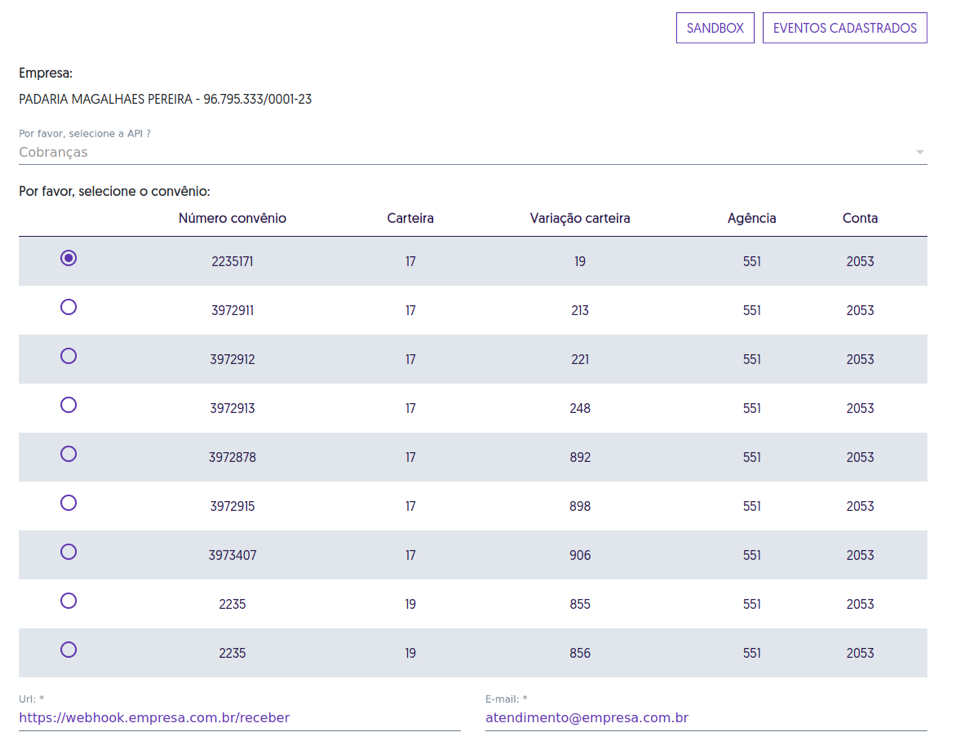Select radio for convênio 3973407

coord(69,552)
